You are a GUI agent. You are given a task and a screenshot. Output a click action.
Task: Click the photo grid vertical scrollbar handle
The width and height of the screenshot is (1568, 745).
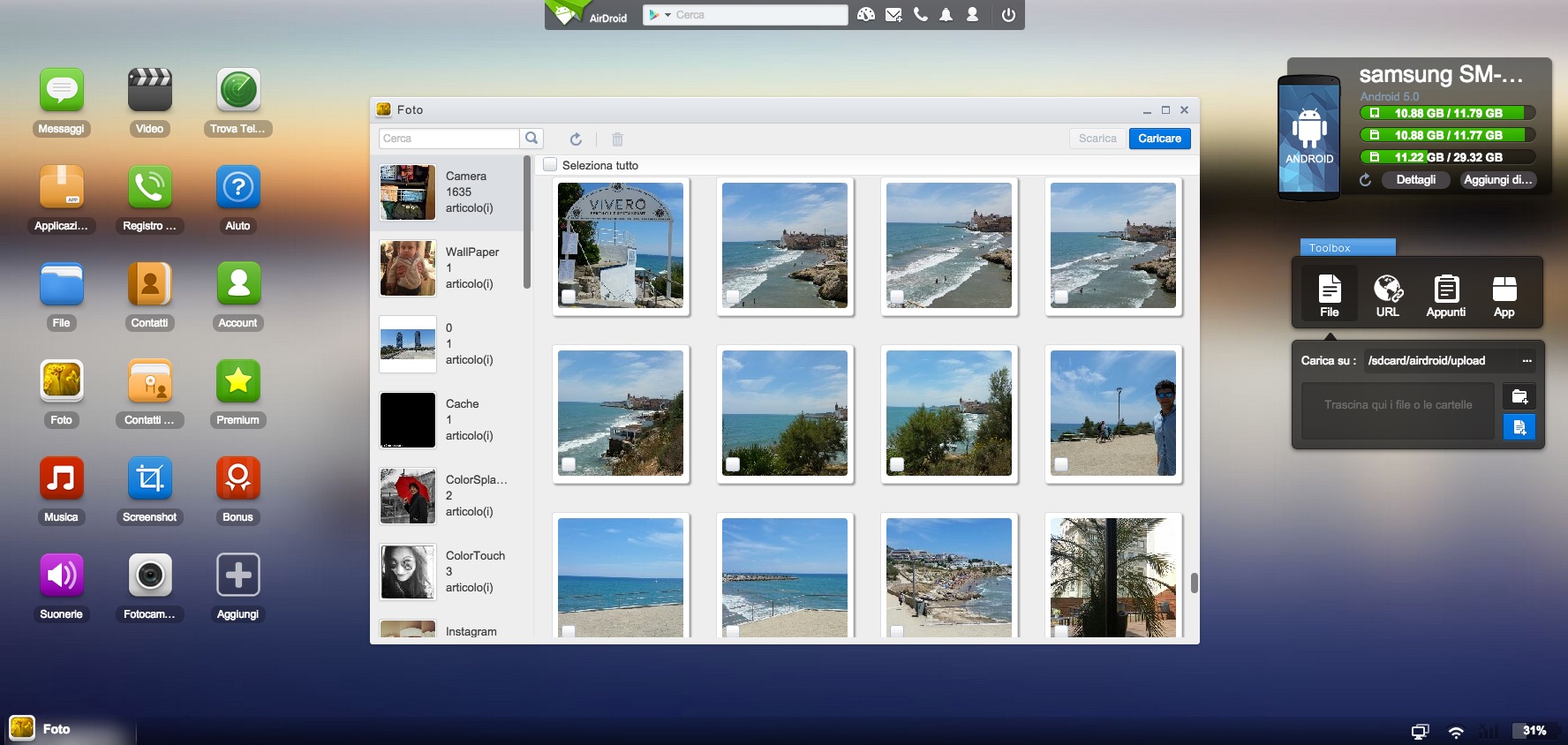(x=1194, y=583)
